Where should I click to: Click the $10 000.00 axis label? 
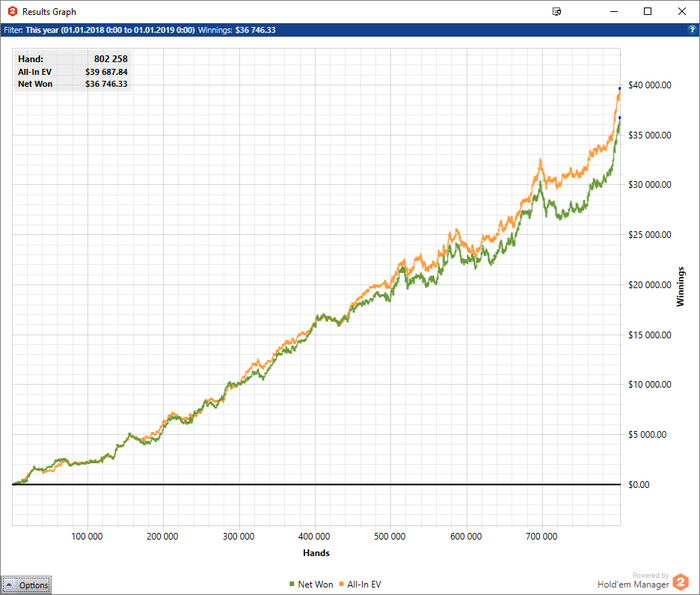[650, 384]
